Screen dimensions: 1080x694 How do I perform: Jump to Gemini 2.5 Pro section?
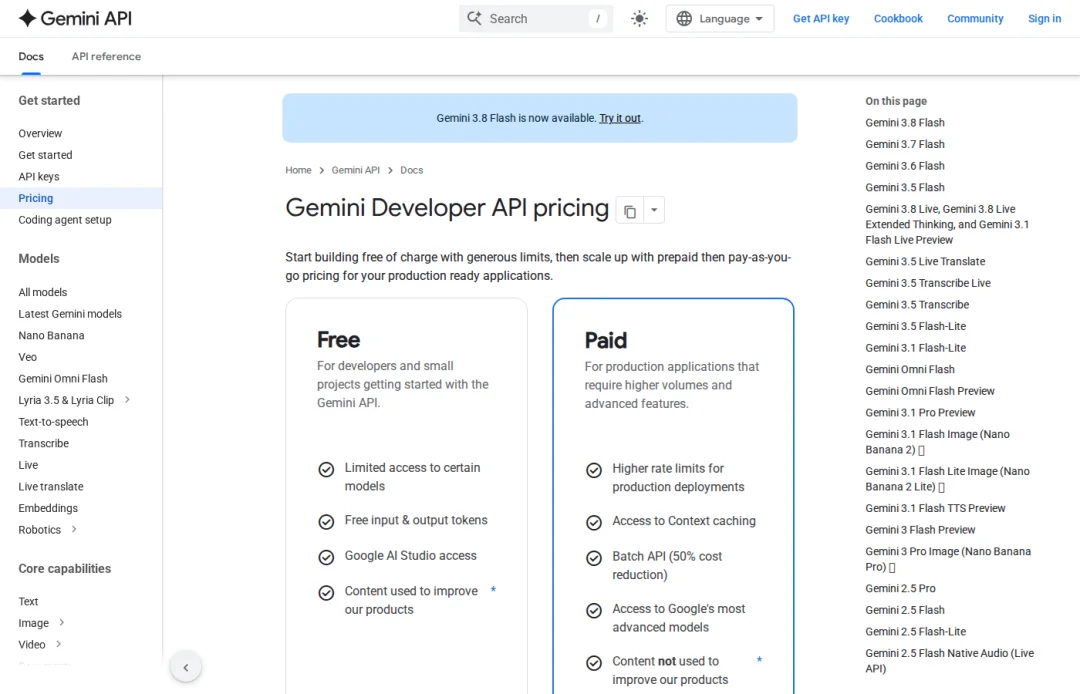(900, 589)
